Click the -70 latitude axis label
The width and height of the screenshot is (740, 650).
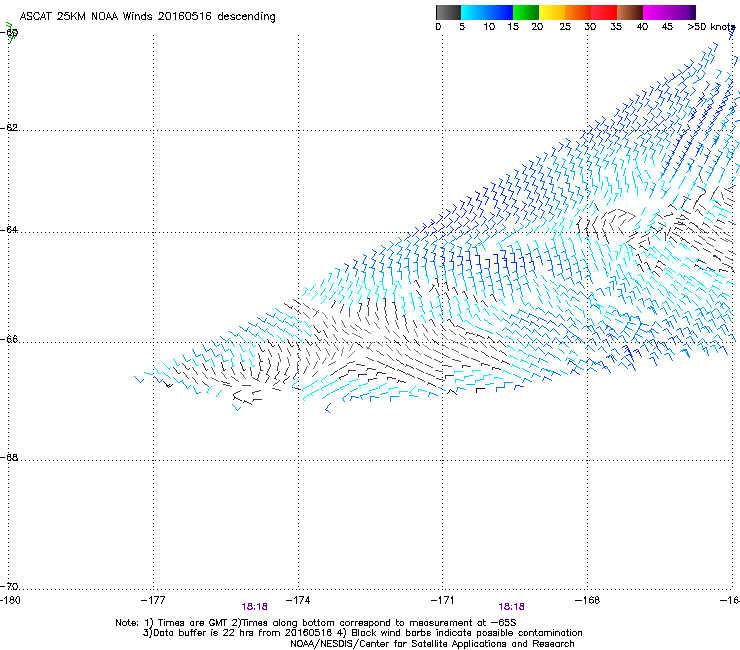(9, 586)
